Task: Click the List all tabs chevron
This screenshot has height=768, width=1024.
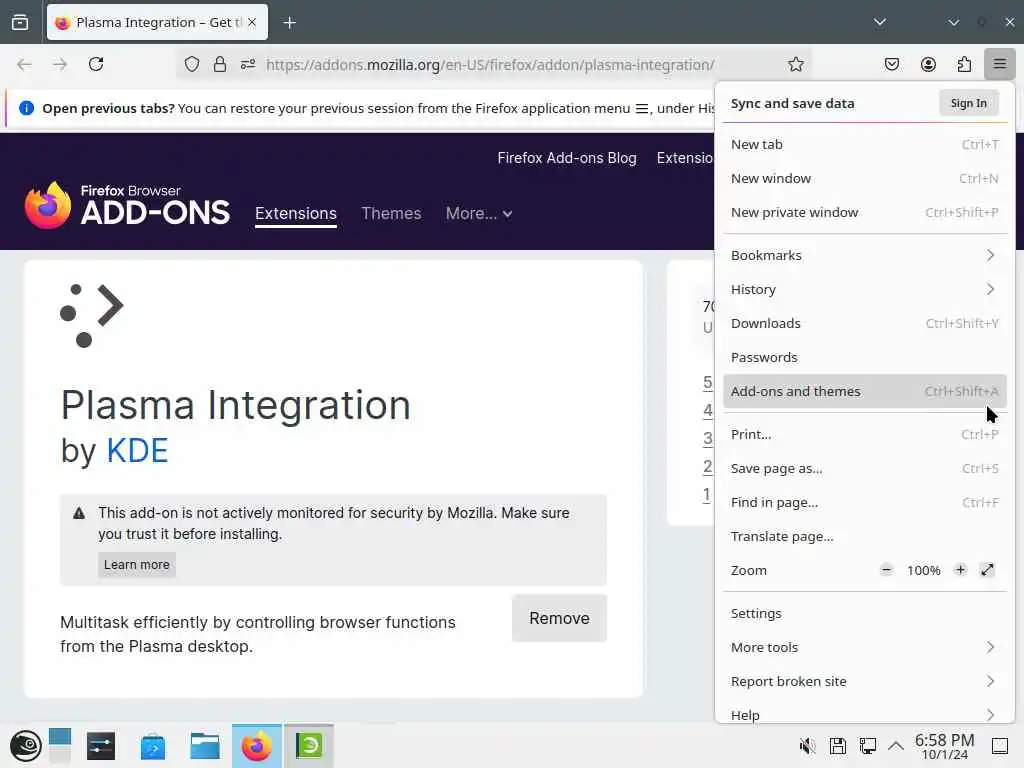Action: coord(880,22)
